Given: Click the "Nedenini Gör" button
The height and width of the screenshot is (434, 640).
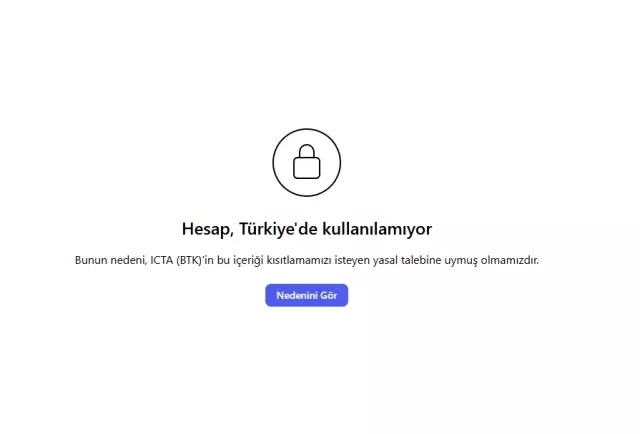Looking at the screenshot, I should pos(307,295).
